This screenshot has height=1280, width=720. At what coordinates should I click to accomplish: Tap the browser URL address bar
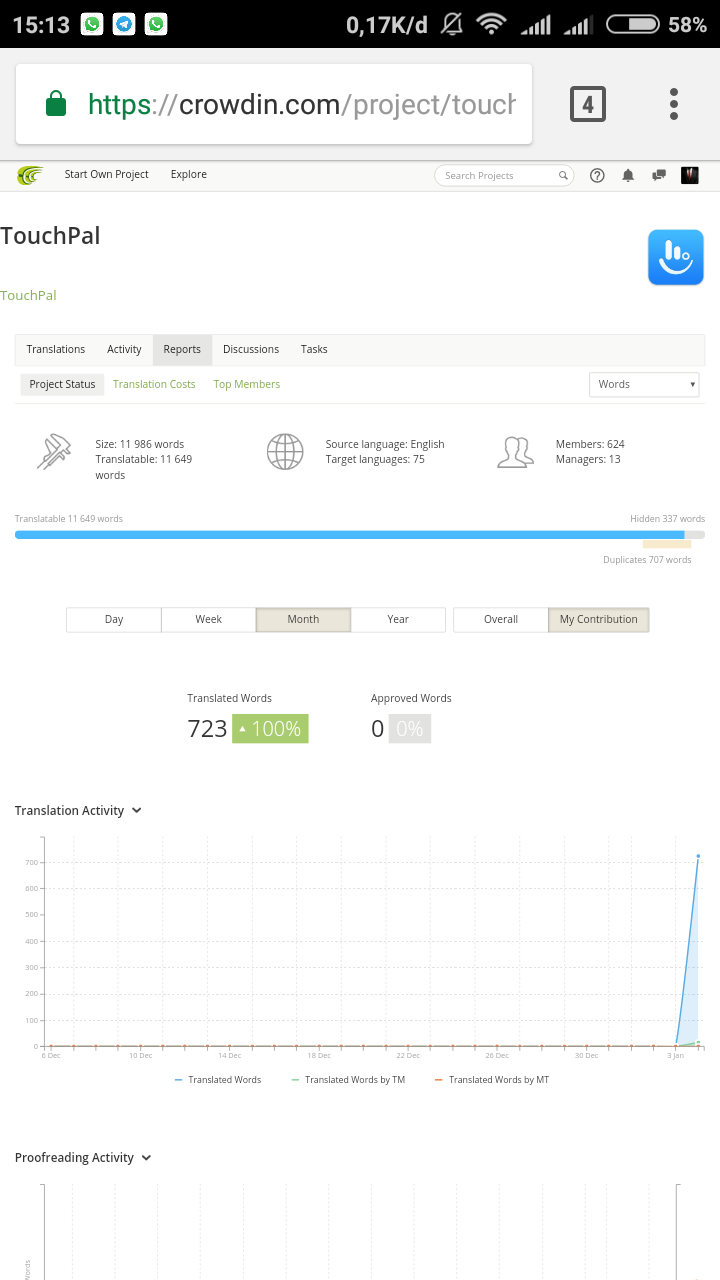[x=274, y=104]
